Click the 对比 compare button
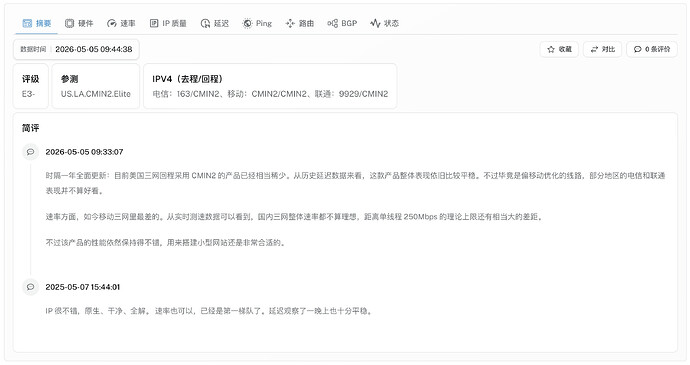Viewport: 690px width, 365px height. pos(602,49)
